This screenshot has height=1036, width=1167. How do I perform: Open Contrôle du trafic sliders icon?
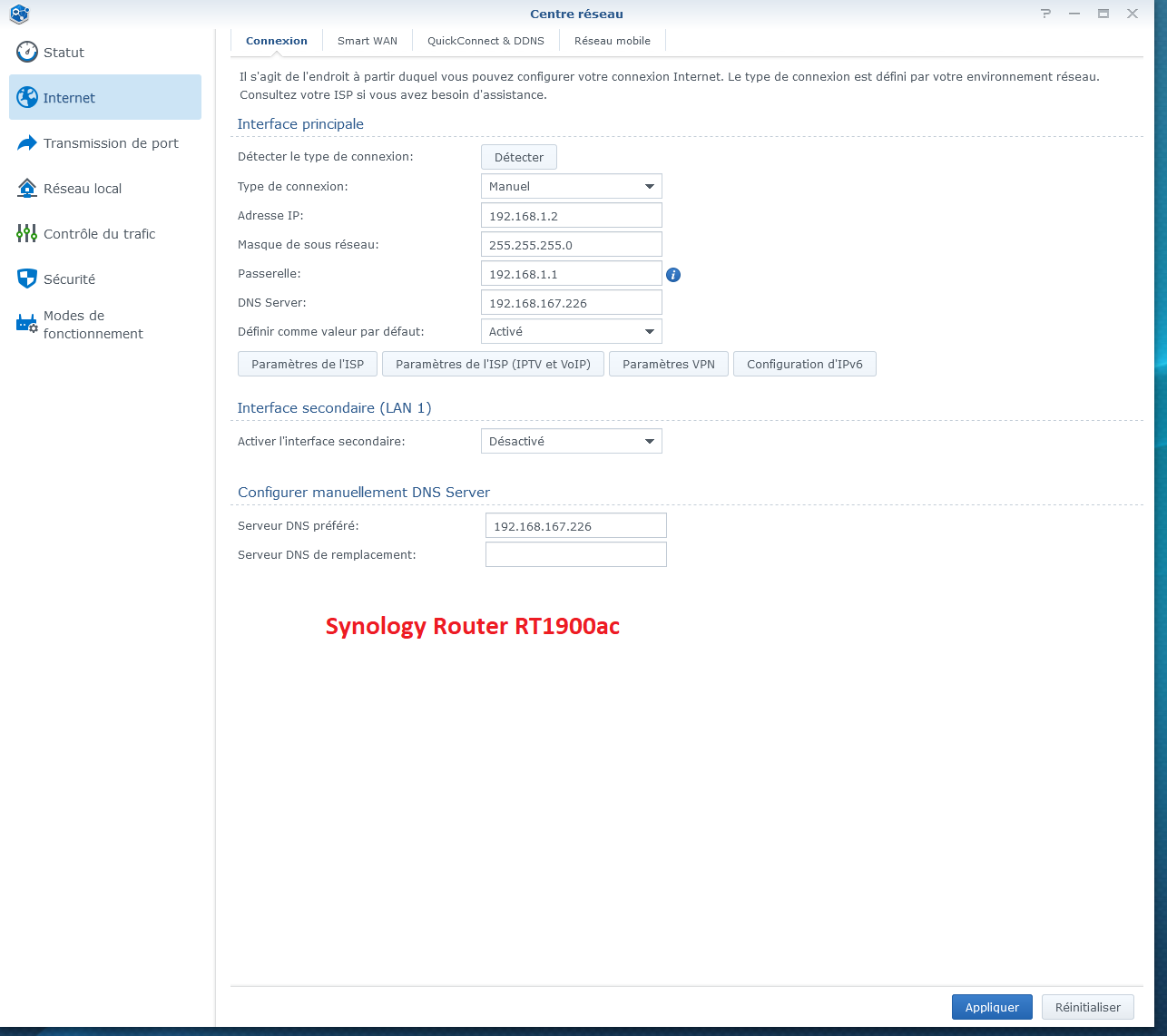coord(27,233)
